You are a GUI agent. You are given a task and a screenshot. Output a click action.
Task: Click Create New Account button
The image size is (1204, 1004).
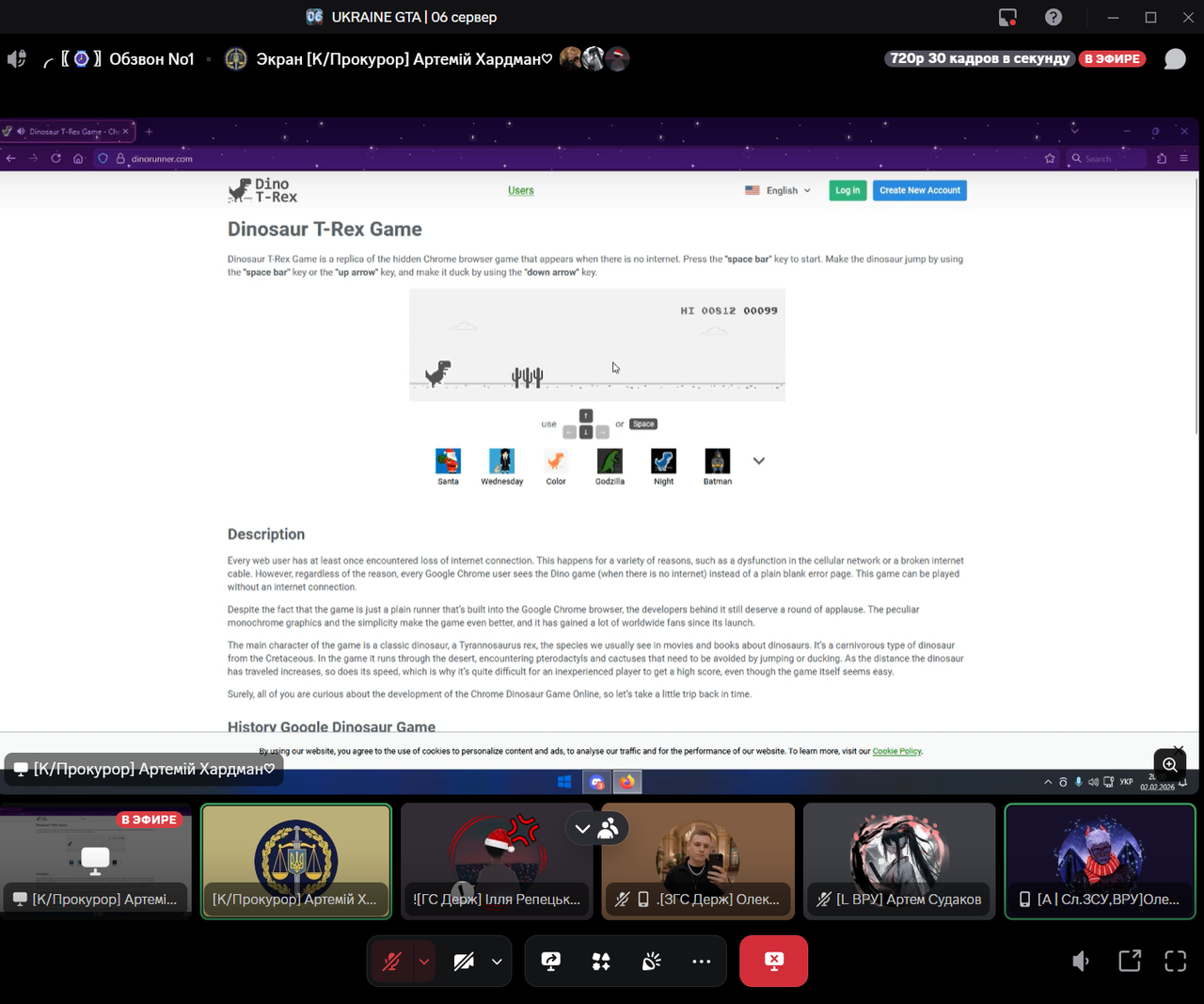point(920,190)
